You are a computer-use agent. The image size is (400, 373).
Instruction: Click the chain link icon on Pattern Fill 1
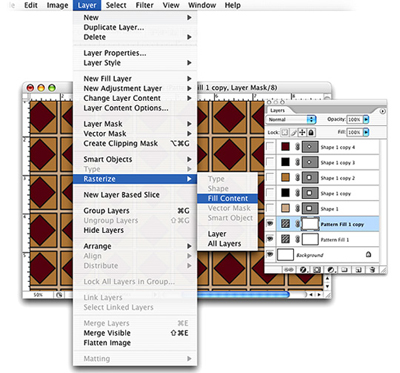(x=297, y=239)
